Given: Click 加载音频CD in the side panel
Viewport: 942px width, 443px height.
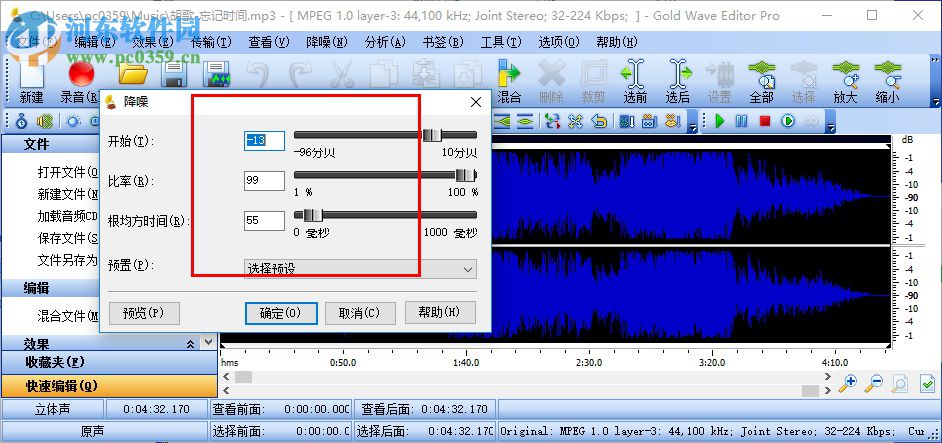Looking at the screenshot, I should click(x=67, y=216).
